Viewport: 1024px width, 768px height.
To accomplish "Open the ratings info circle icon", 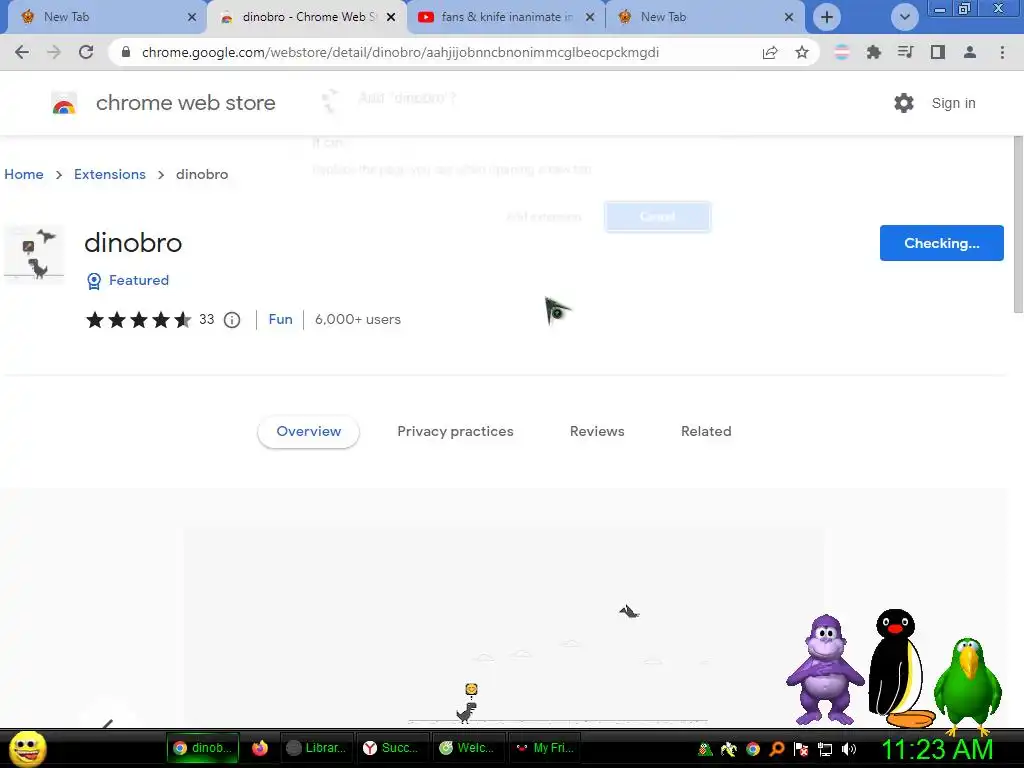I will [x=232, y=319].
